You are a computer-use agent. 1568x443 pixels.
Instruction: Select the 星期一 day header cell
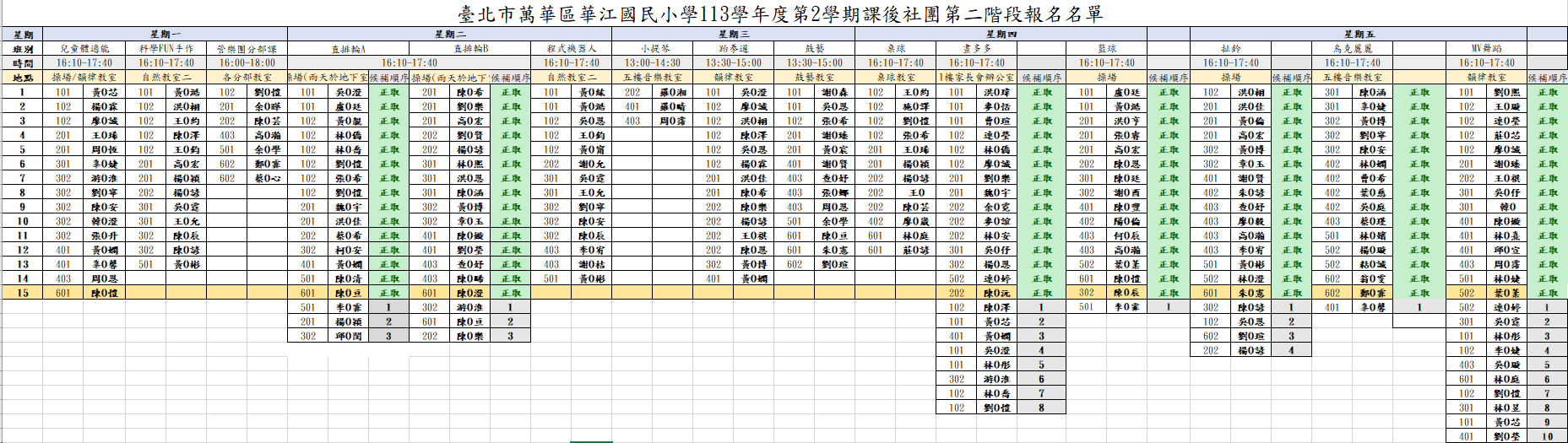tap(165, 35)
